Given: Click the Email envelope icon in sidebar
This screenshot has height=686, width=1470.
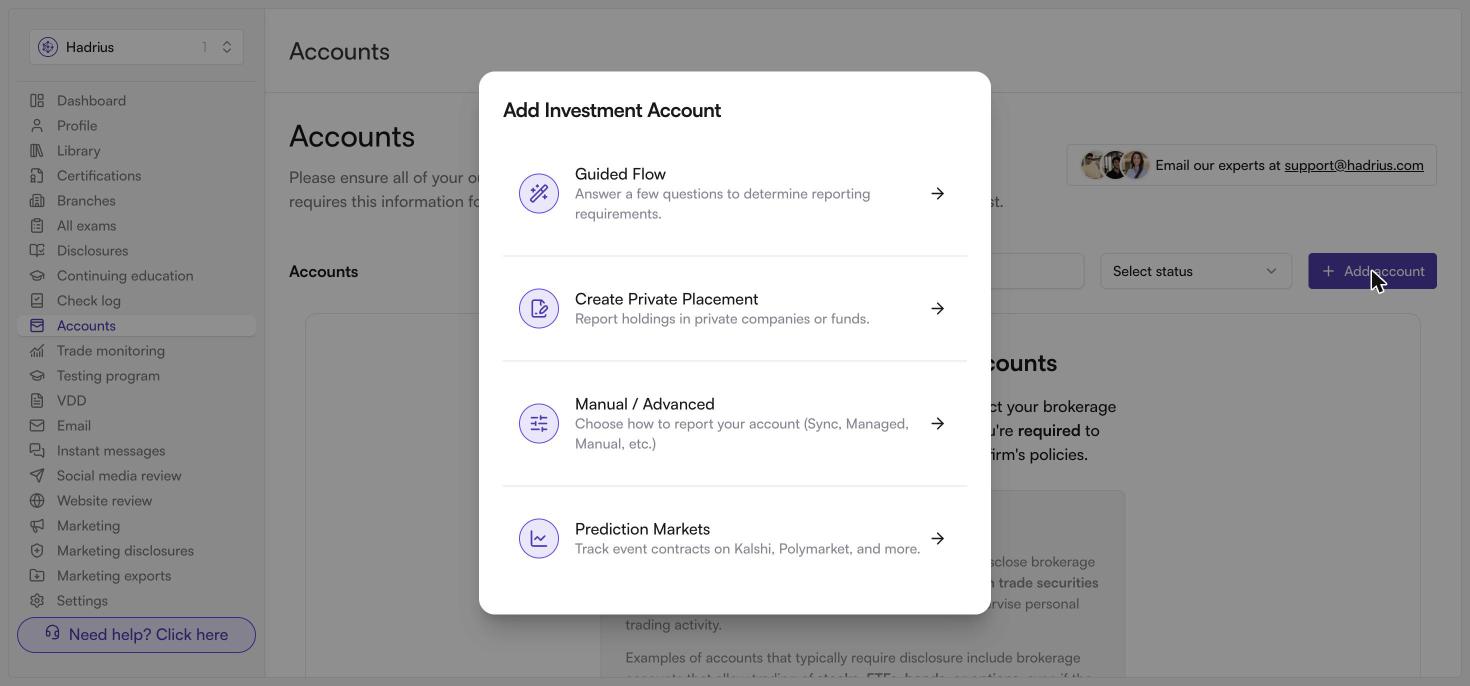Looking at the screenshot, I should click(37, 426).
